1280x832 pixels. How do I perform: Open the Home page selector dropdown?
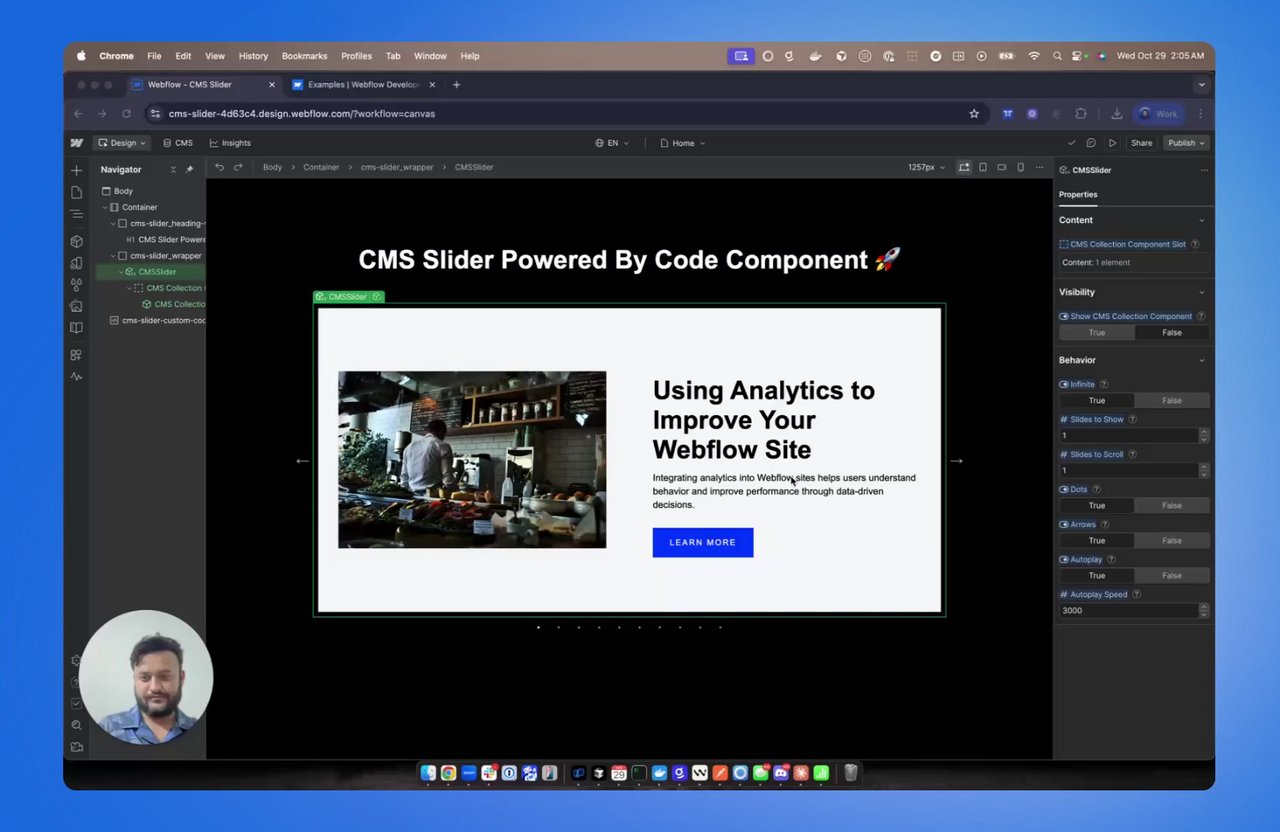pyautogui.click(x=683, y=143)
